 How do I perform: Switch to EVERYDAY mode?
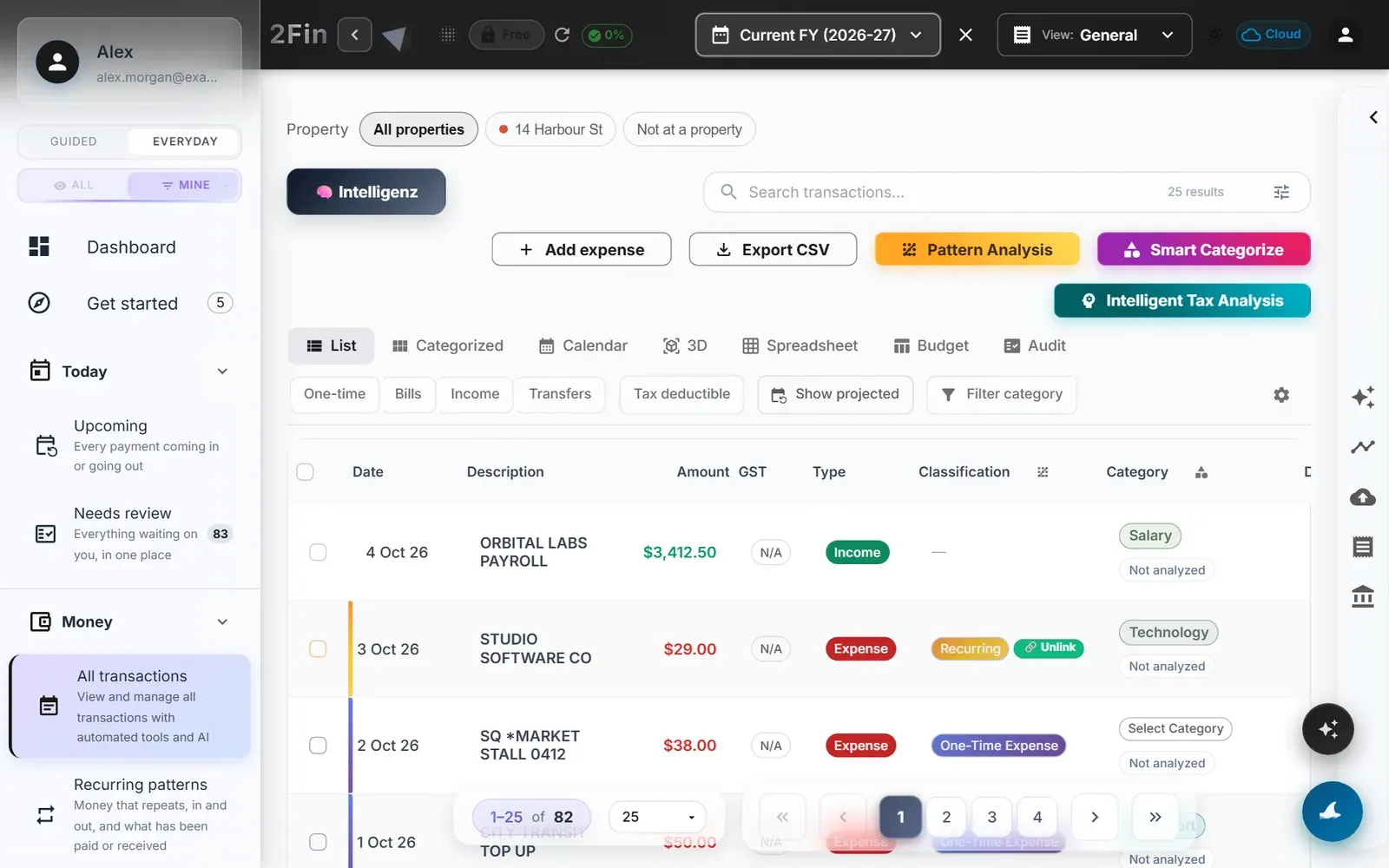[185, 141]
